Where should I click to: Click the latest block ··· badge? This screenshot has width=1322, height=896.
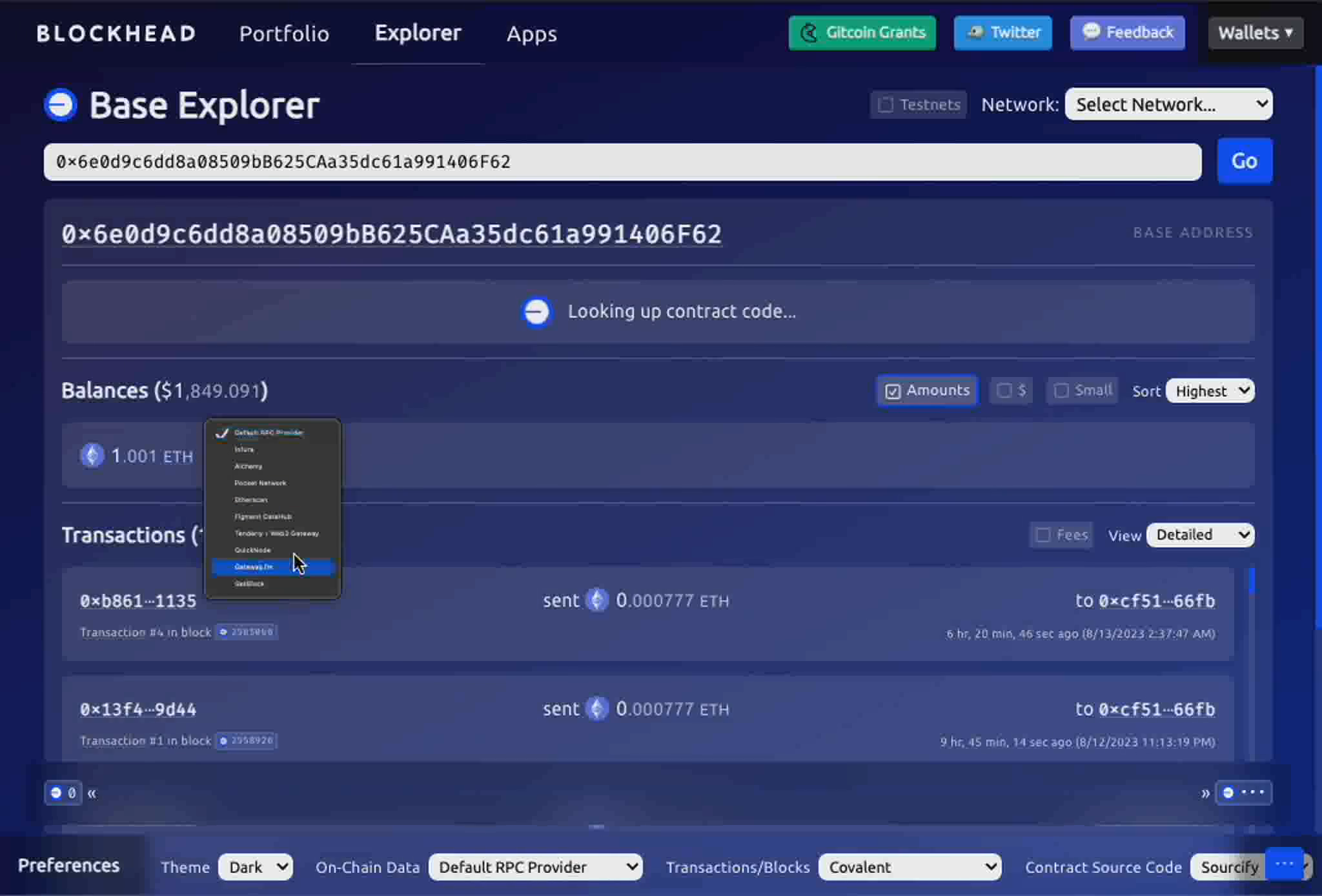[x=1244, y=793]
